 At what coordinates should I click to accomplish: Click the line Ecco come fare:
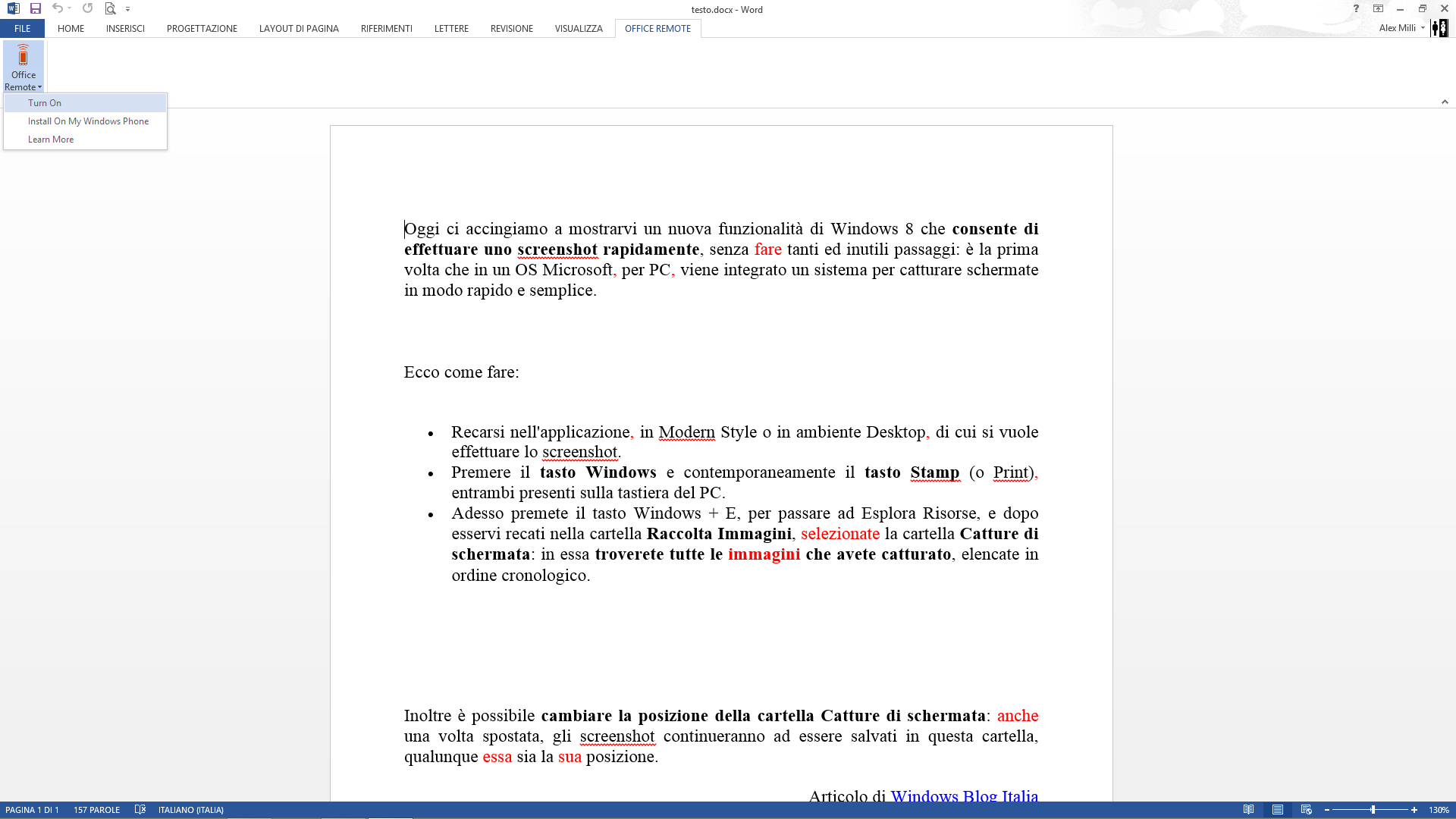(461, 372)
